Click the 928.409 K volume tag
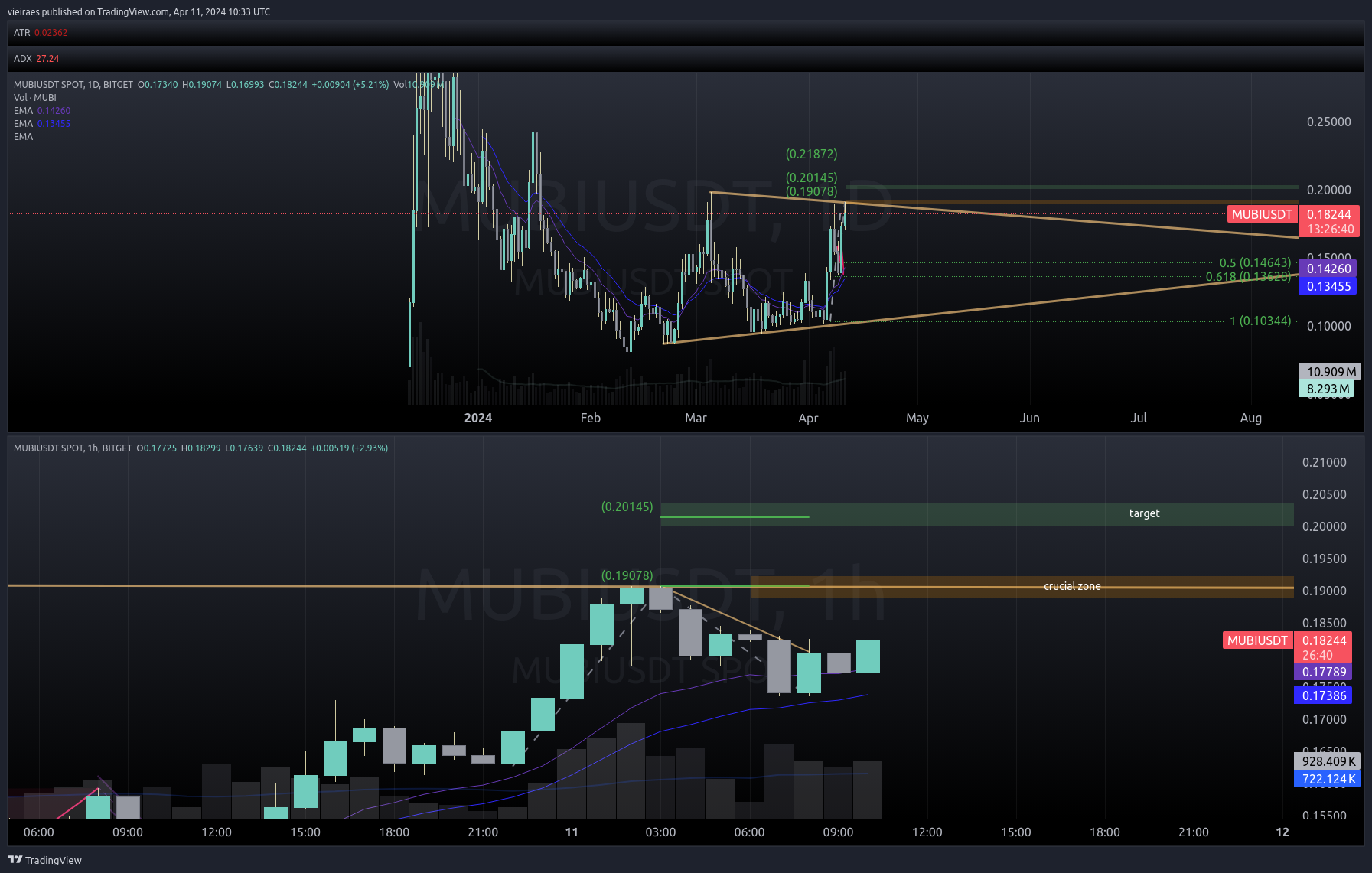1372x873 pixels. pos(1328,762)
